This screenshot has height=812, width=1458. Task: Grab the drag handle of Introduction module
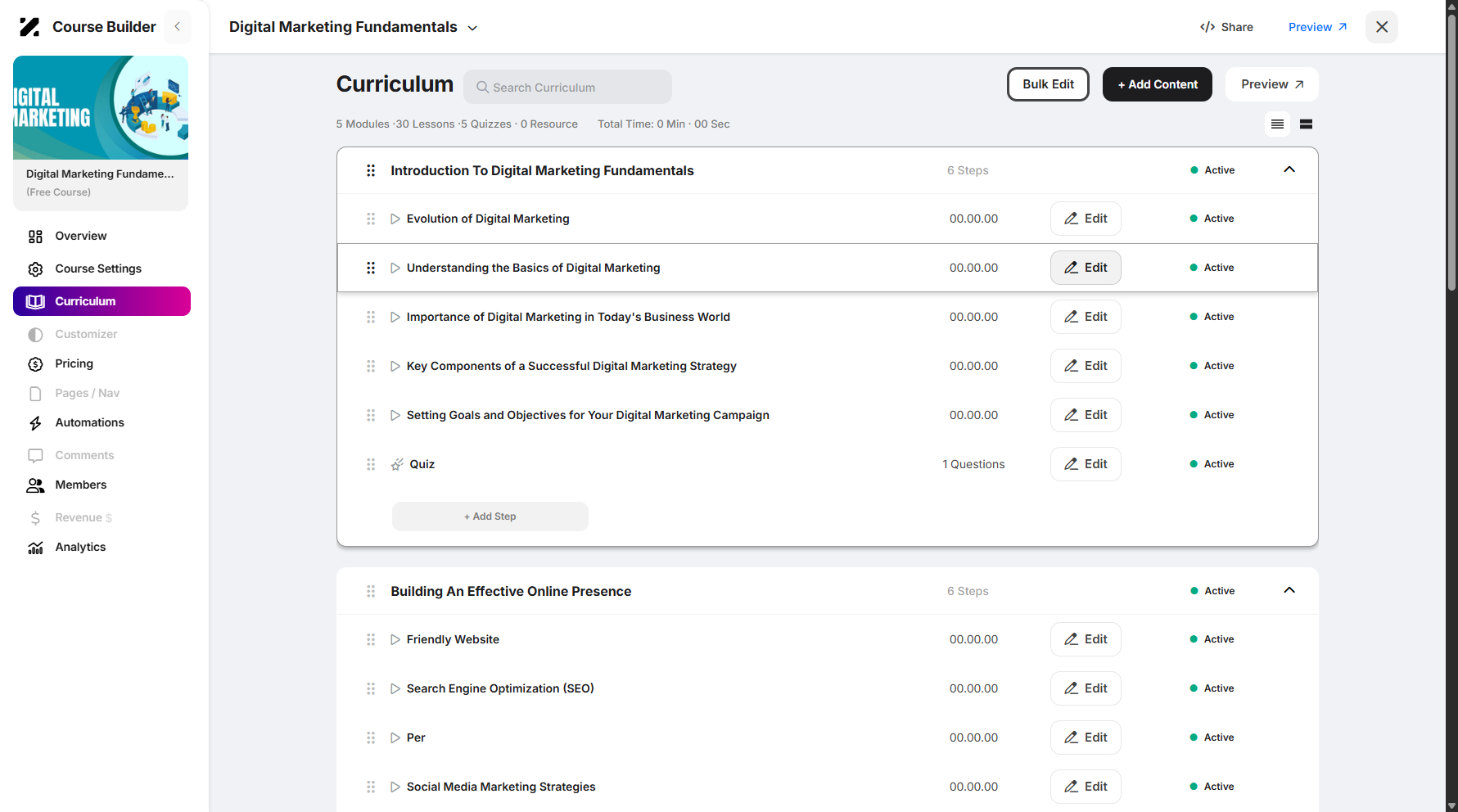(x=371, y=170)
